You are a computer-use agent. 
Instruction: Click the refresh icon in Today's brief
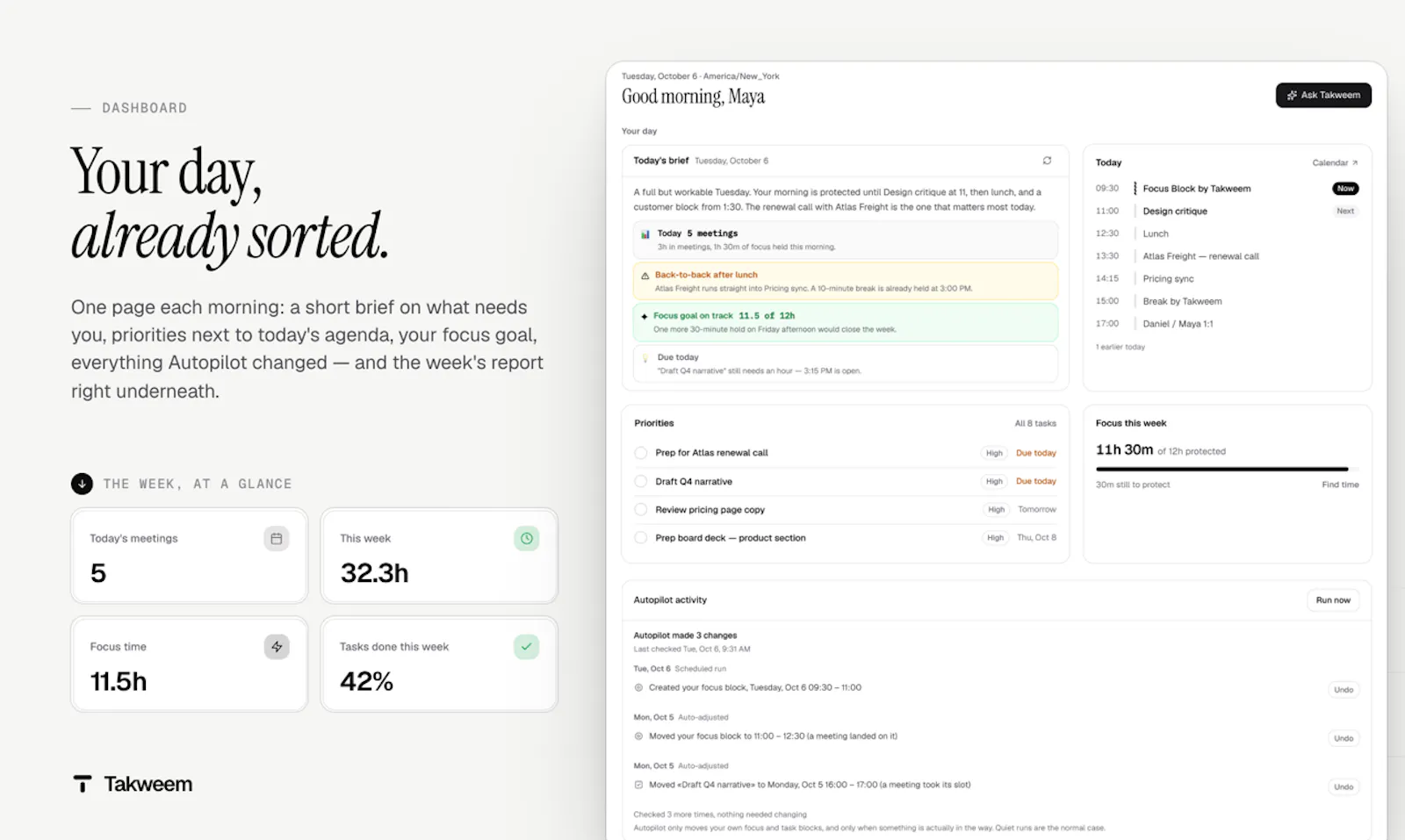tap(1047, 161)
